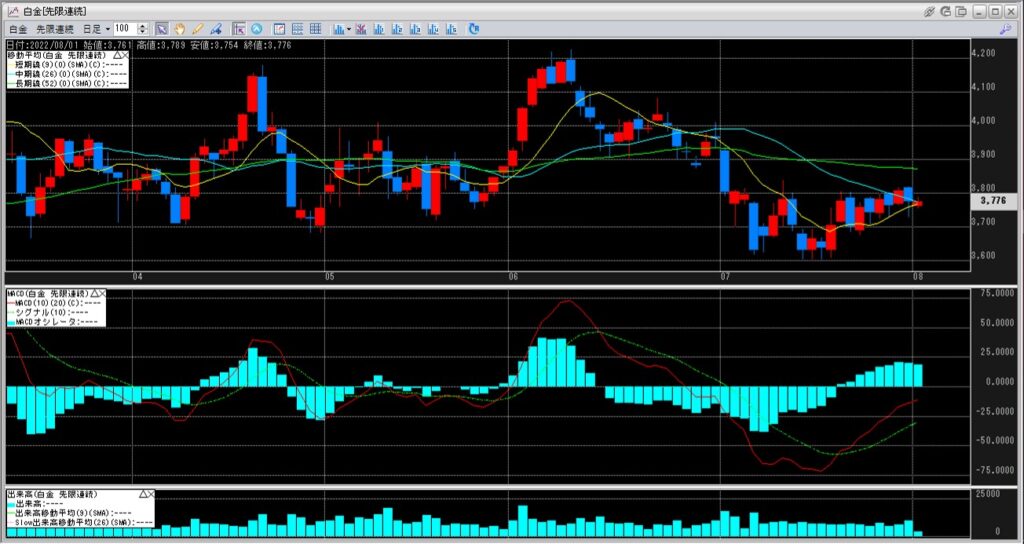The image size is (1024, 544).
Task: Collapse the 出来高 legend with triangle
Action: [x=143, y=494]
